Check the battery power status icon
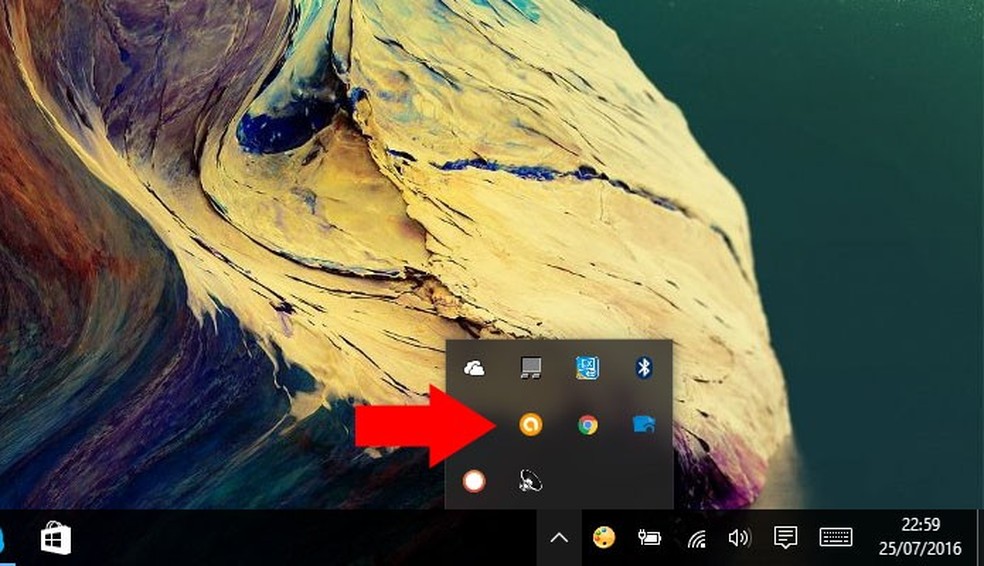The width and height of the screenshot is (984, 566). (649, 538)
